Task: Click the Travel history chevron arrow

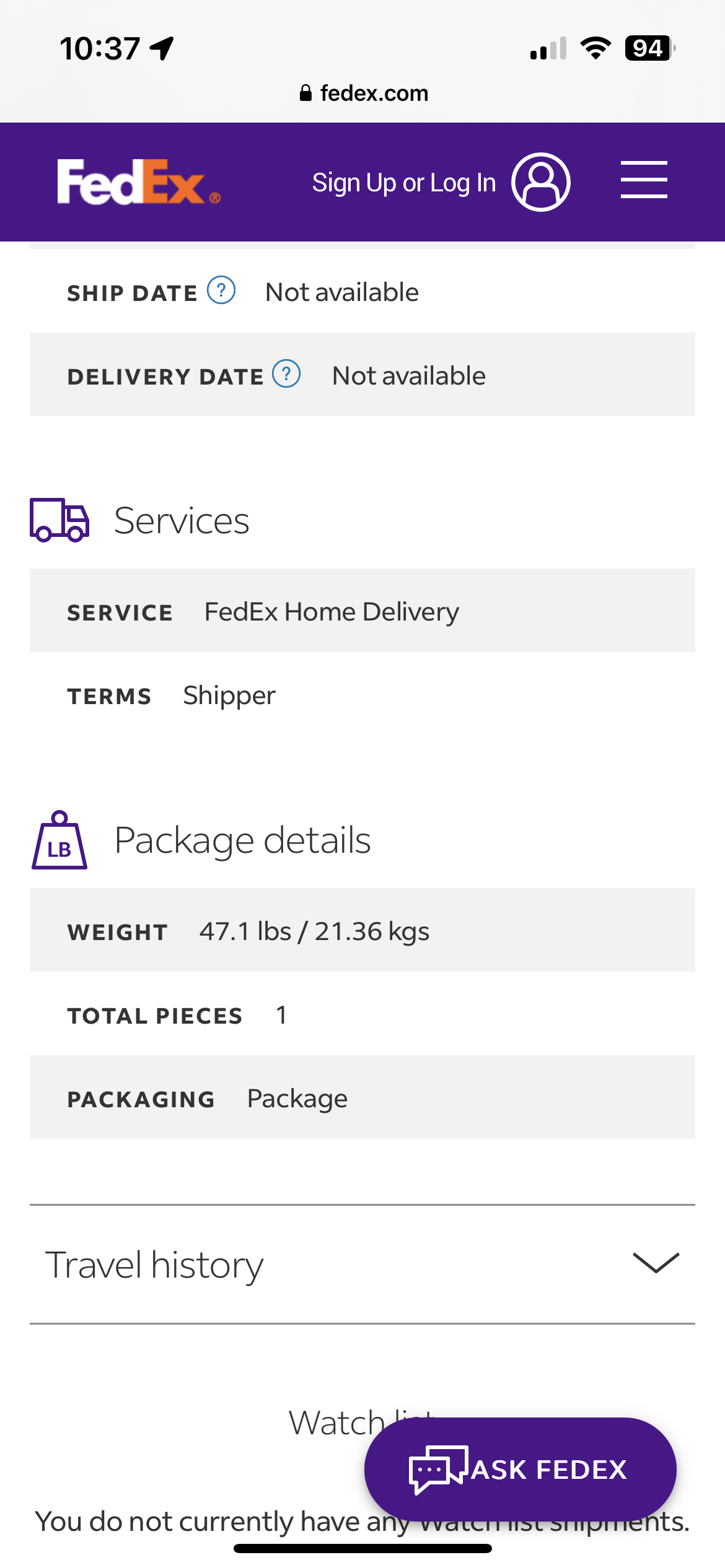Action: (x=656, y=1263)
